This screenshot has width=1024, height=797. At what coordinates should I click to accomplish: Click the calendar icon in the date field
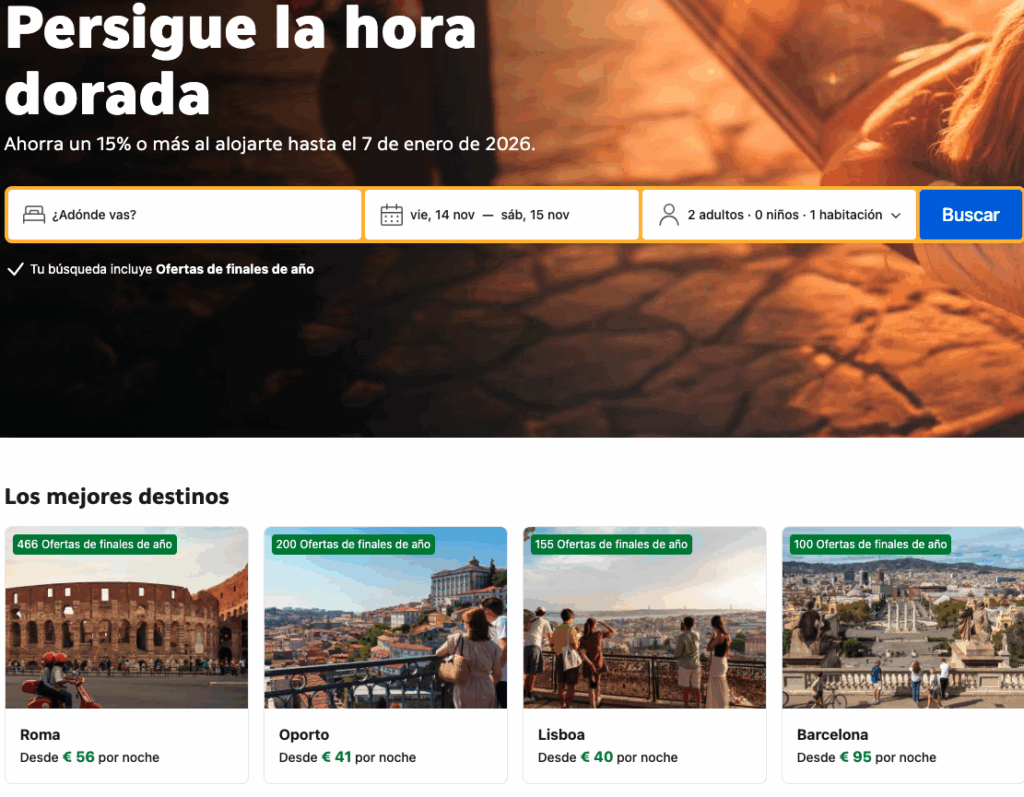click(x=391, y=215)
